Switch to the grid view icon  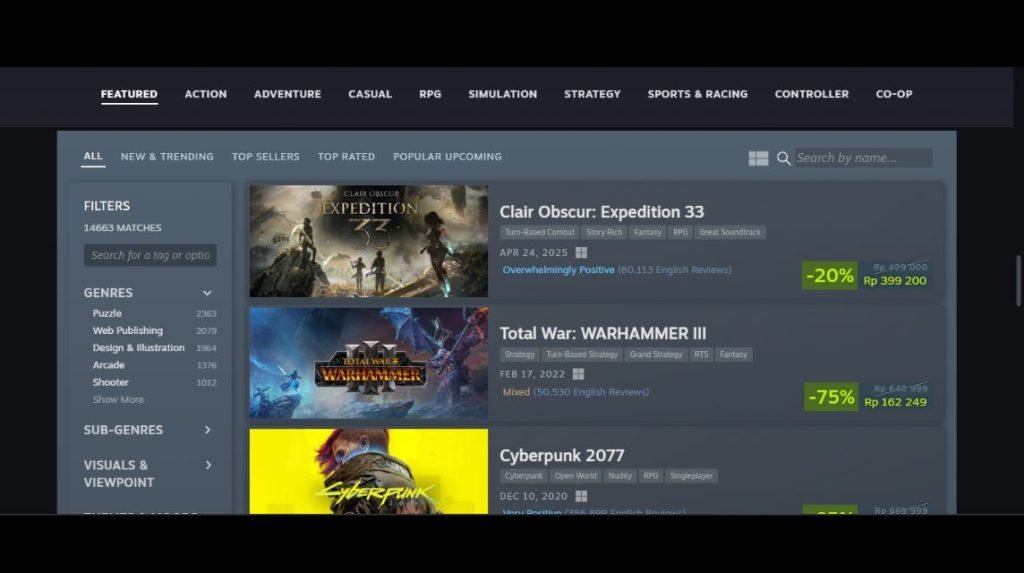(x=758, y=158)
